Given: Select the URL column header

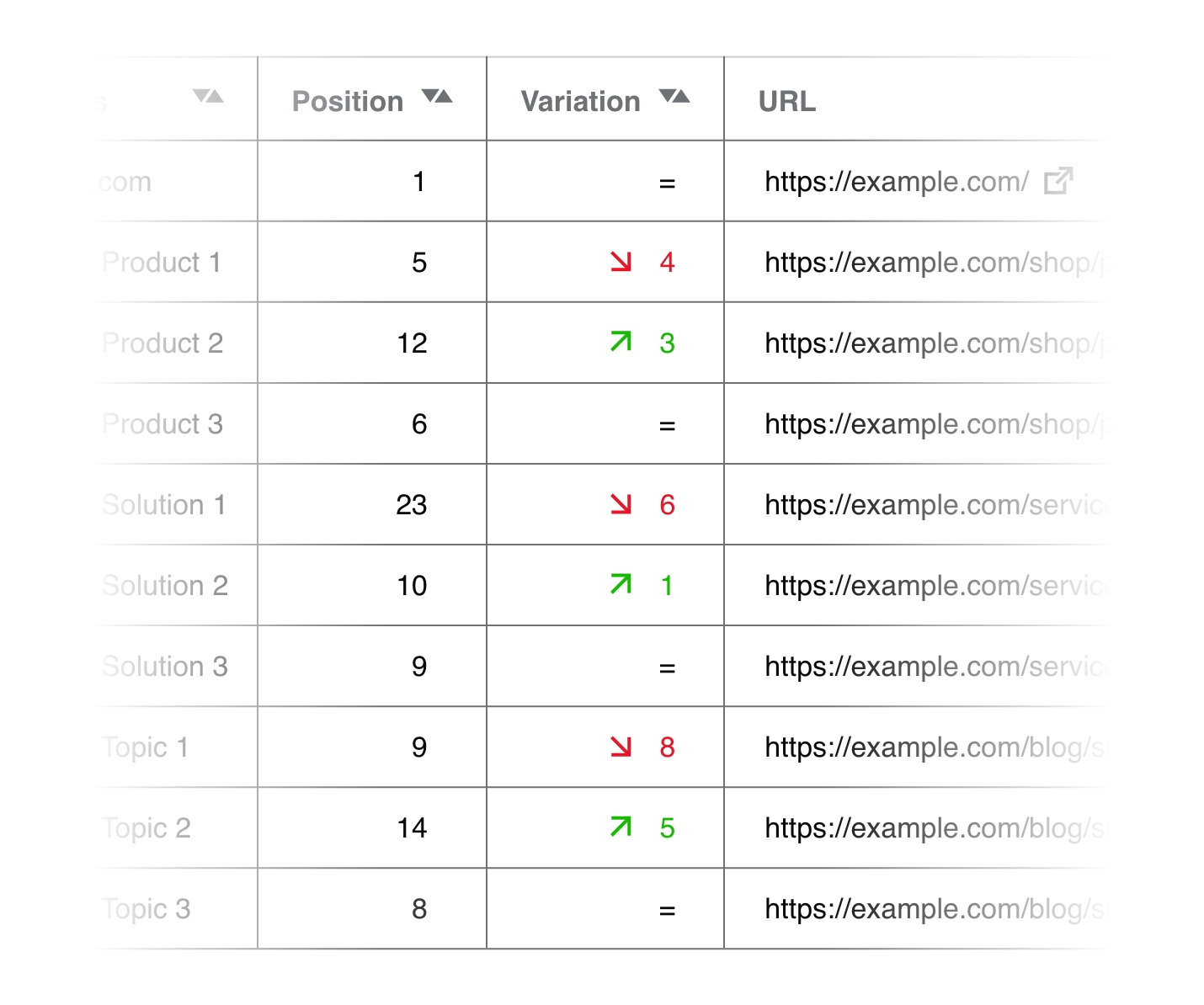Looking at the screenshot, I should 787,101.
